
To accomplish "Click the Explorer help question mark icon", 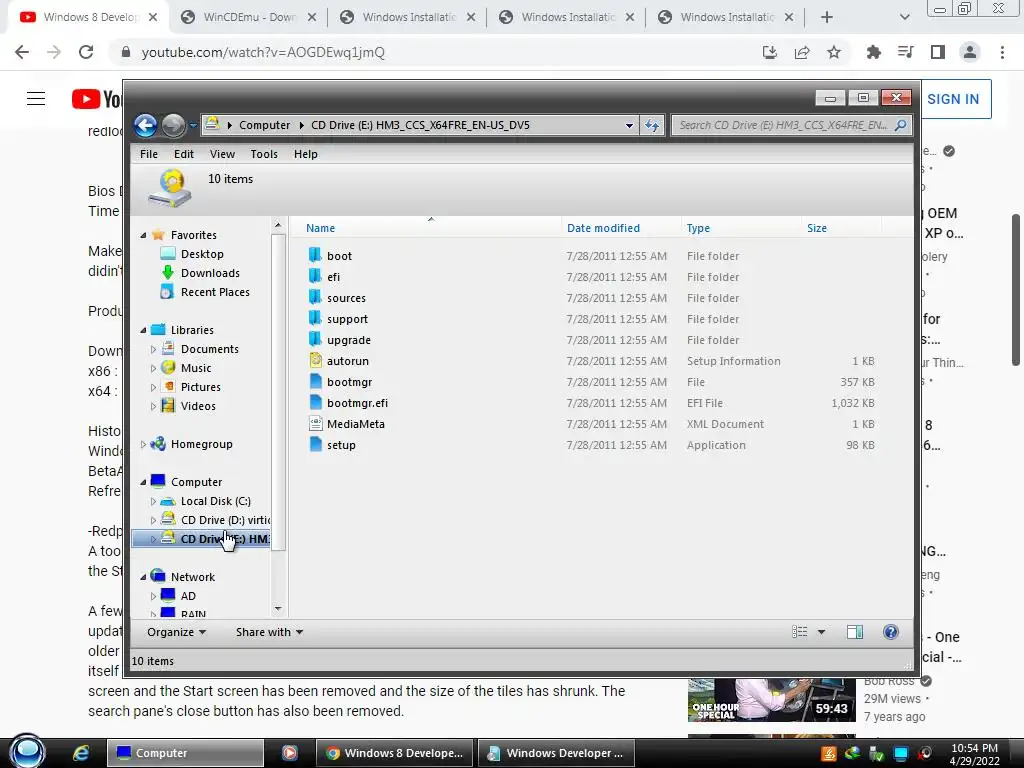I will click(890, 632).
